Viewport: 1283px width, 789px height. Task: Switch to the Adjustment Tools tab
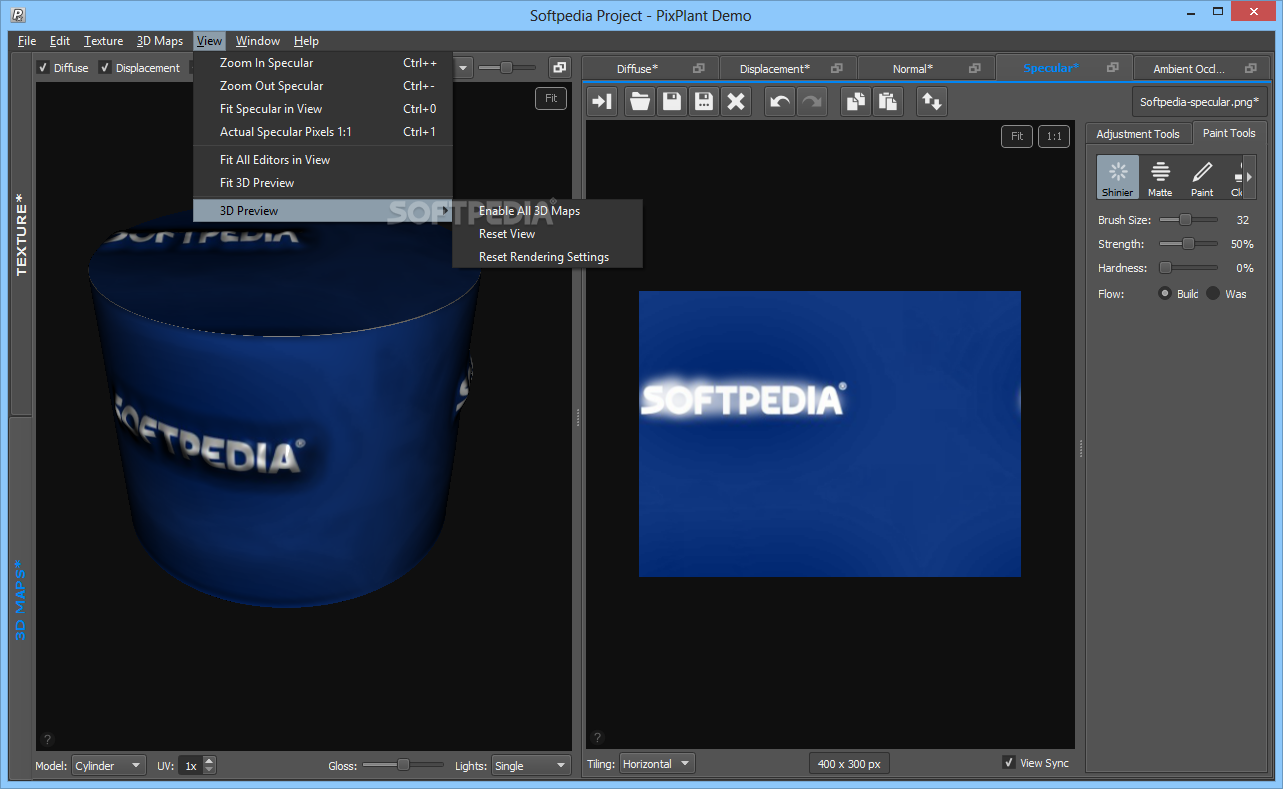coord(1138,134)
